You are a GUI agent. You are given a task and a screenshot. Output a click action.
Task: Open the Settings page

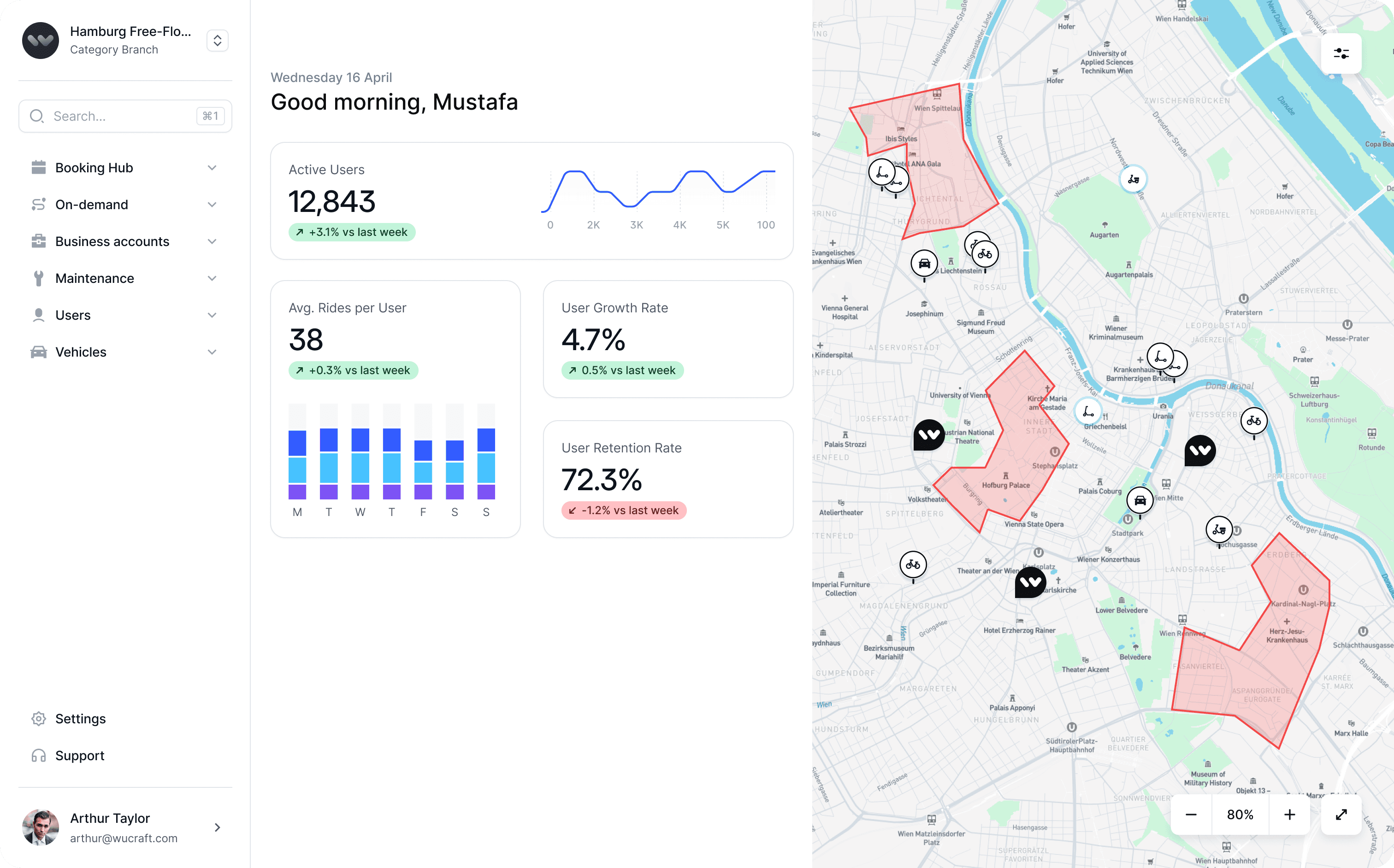(80, 719)
